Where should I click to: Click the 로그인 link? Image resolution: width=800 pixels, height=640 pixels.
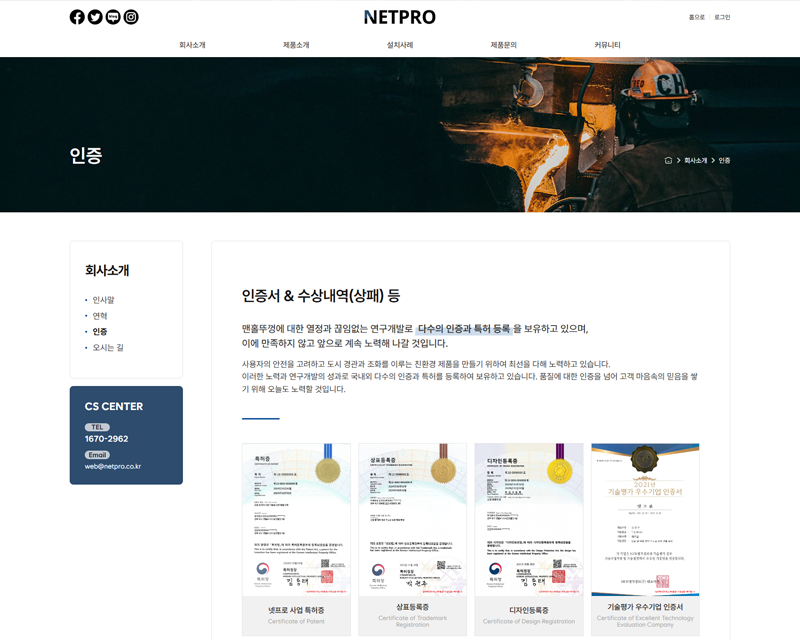point(722,17)
